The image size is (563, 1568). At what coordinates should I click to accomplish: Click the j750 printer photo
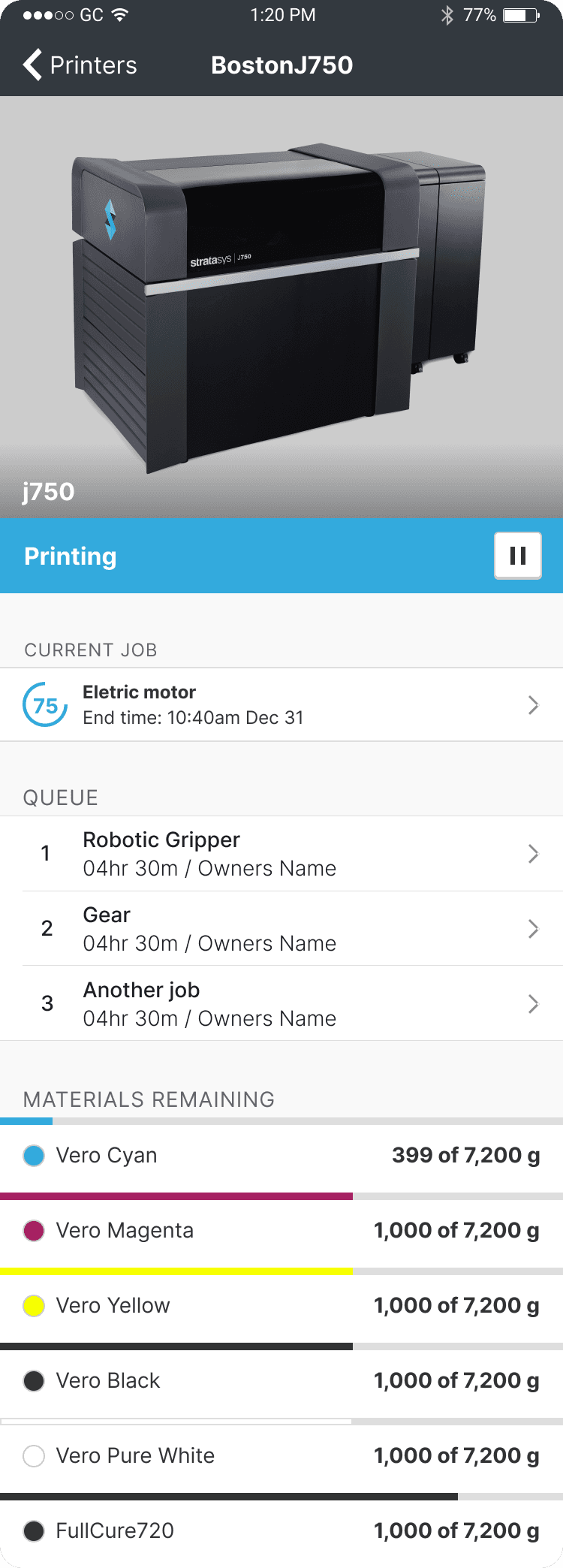coord(281,306)
